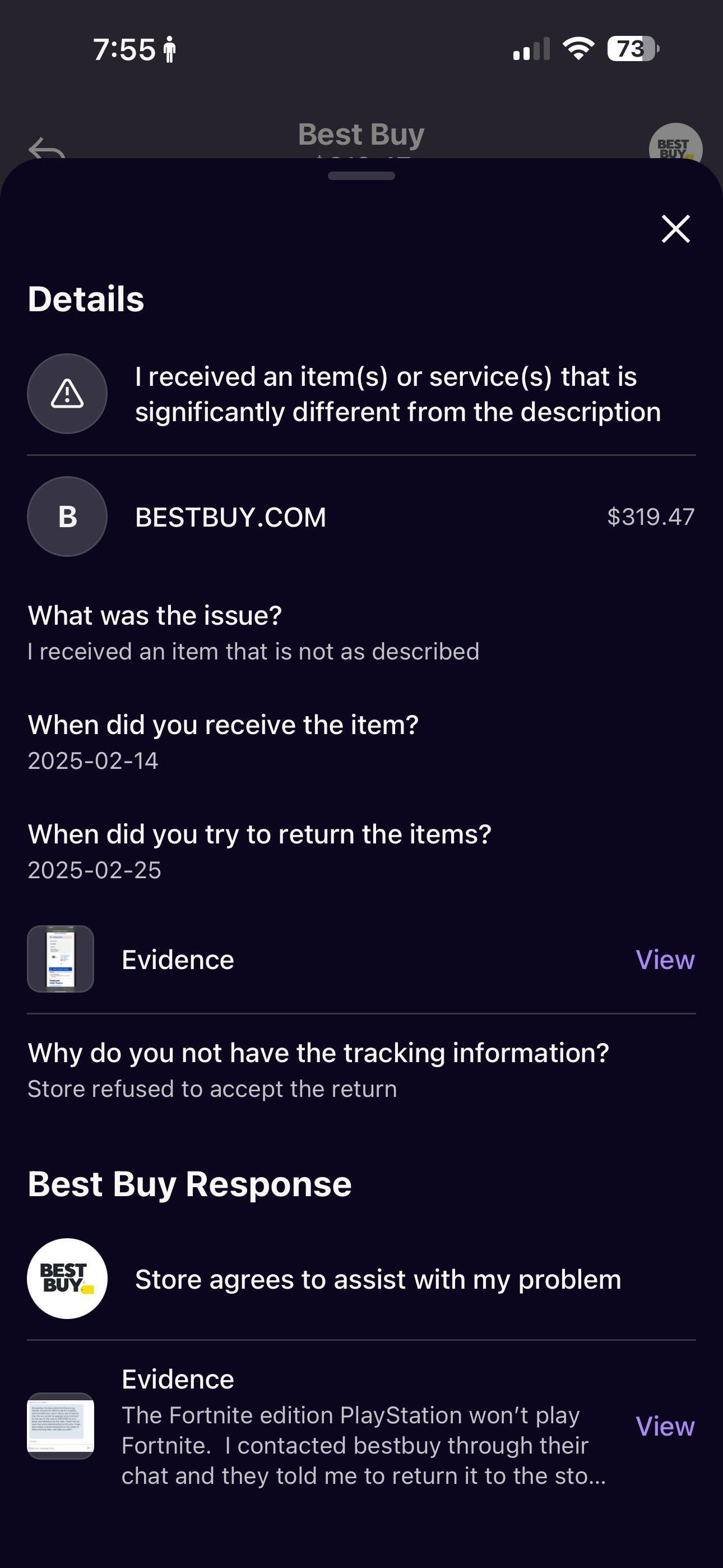
Task: Tap the Best Buy logo avatar in header
Action: [x=675, y=147]
